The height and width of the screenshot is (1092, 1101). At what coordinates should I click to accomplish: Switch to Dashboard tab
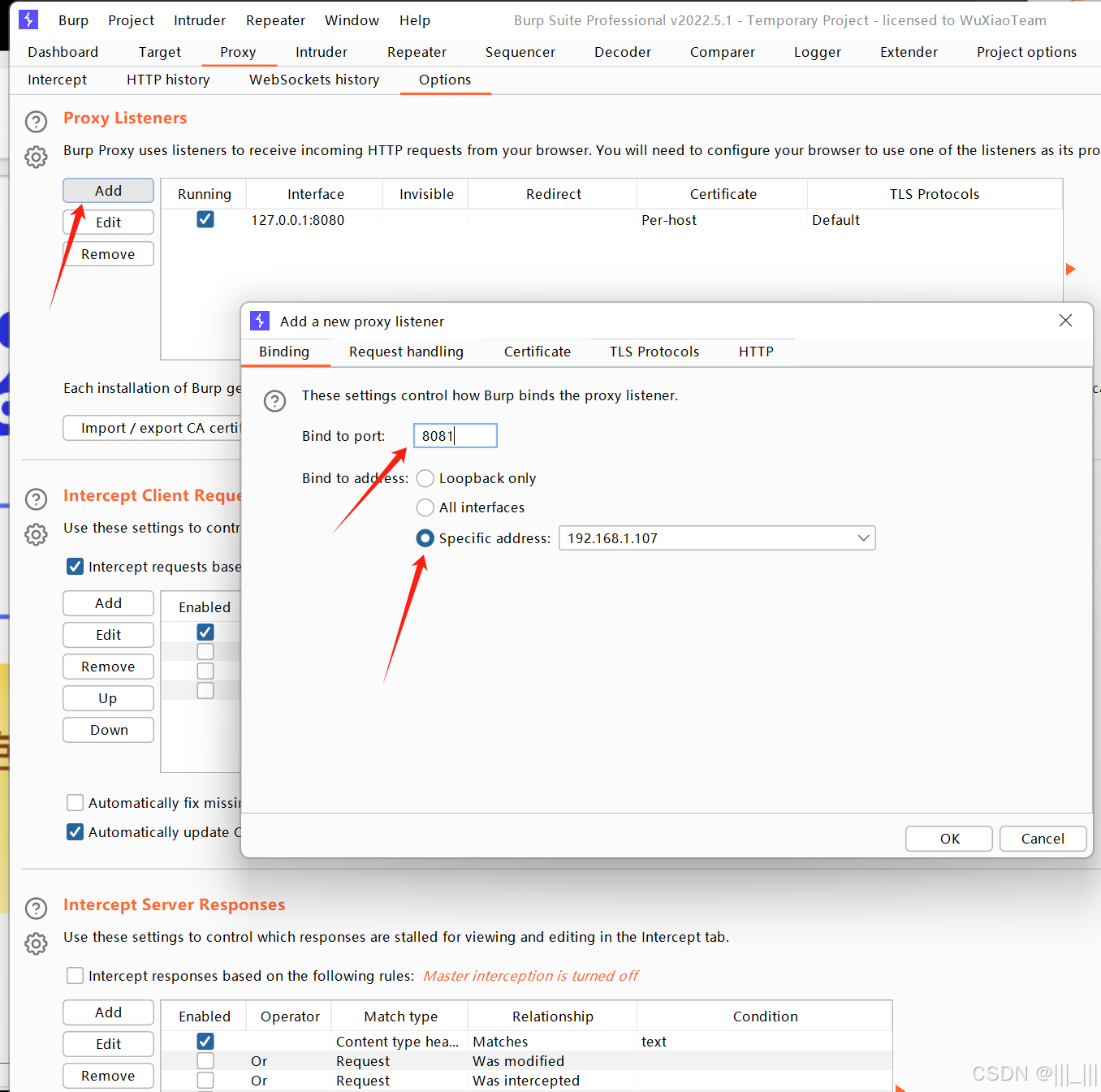pos(63,52)
